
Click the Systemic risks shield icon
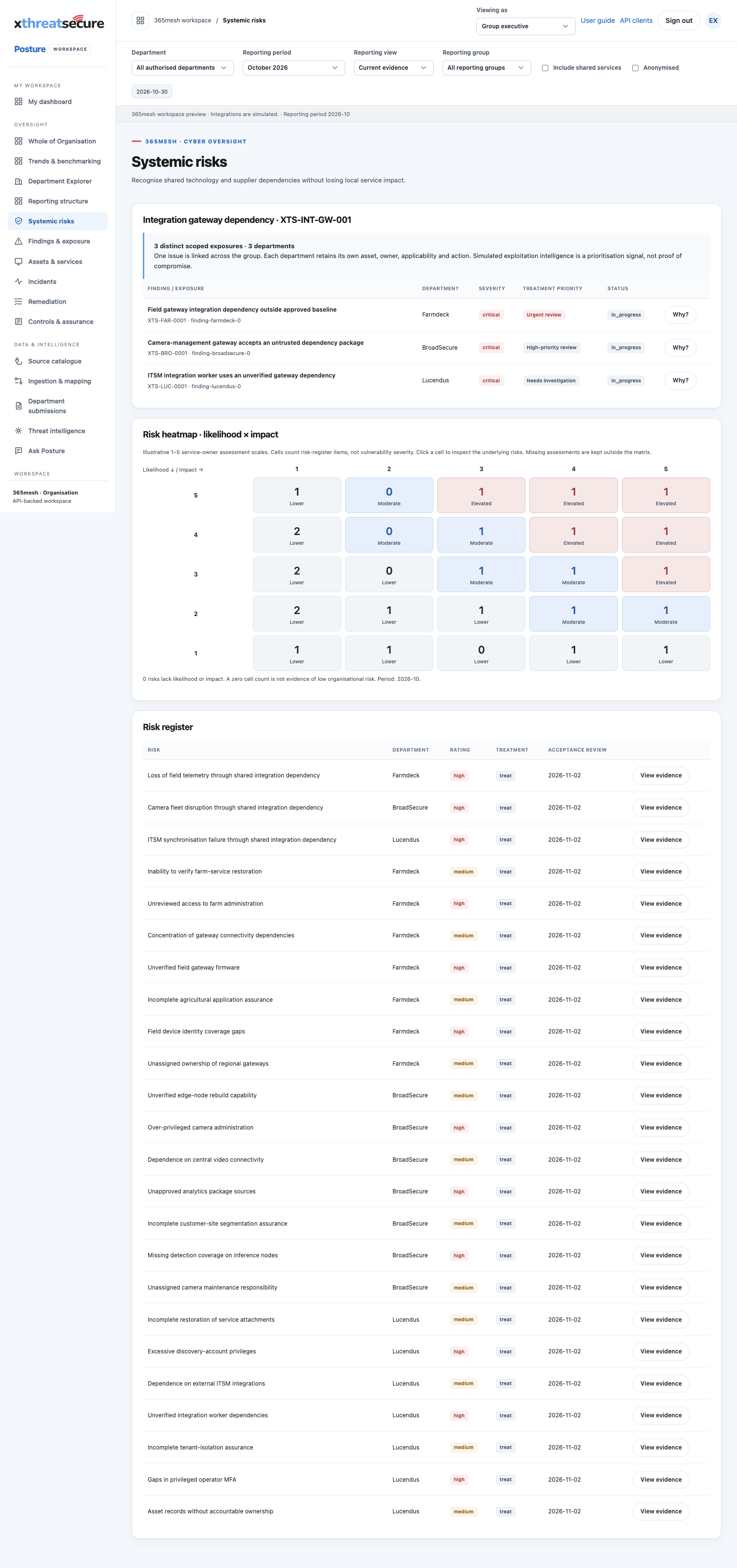18,221
